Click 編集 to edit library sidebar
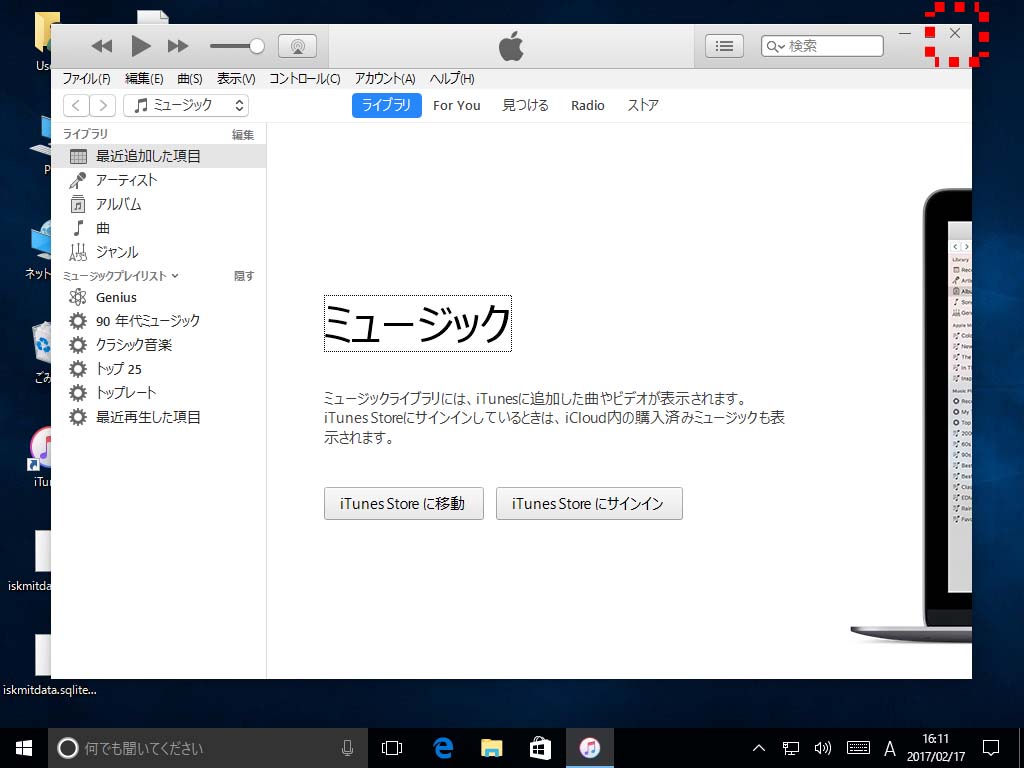The image size is (1024, 768). (243, 134)
